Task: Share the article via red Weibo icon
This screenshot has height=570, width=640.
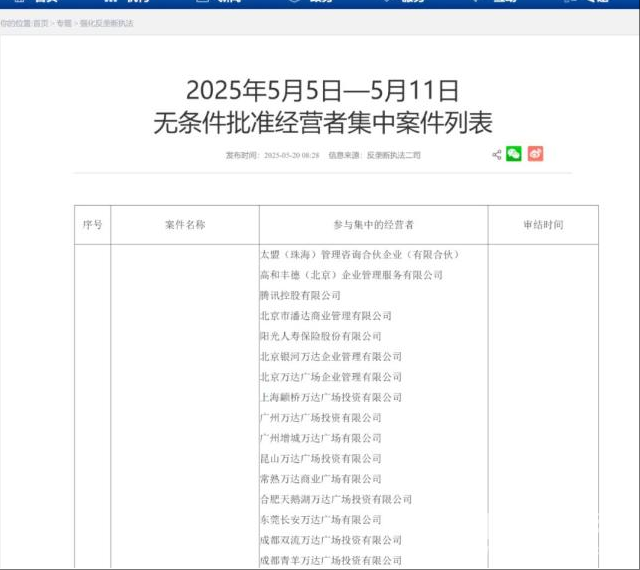Action: coord(535,154)
